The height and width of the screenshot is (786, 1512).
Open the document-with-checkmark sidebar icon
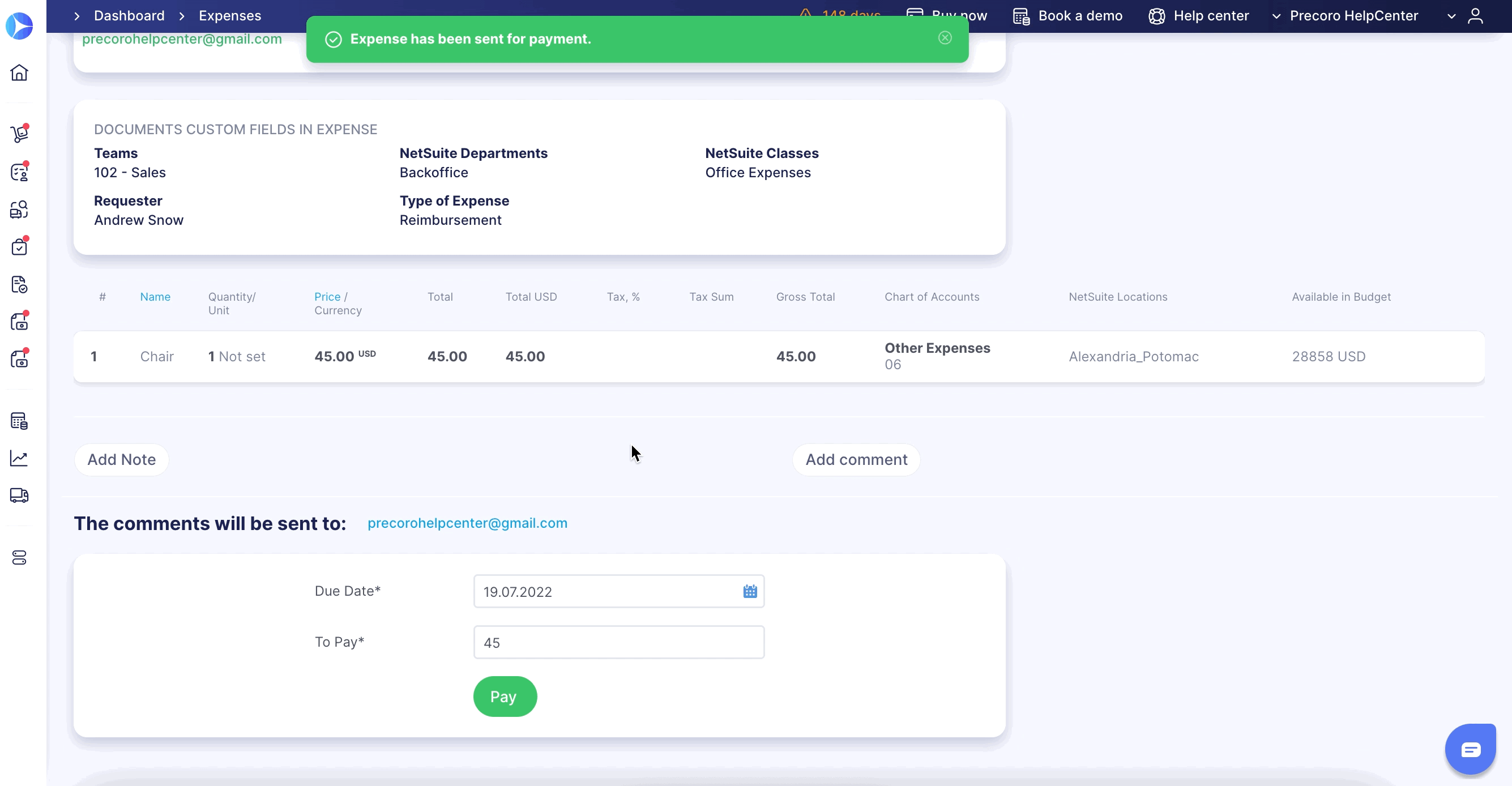pos(19,285)
